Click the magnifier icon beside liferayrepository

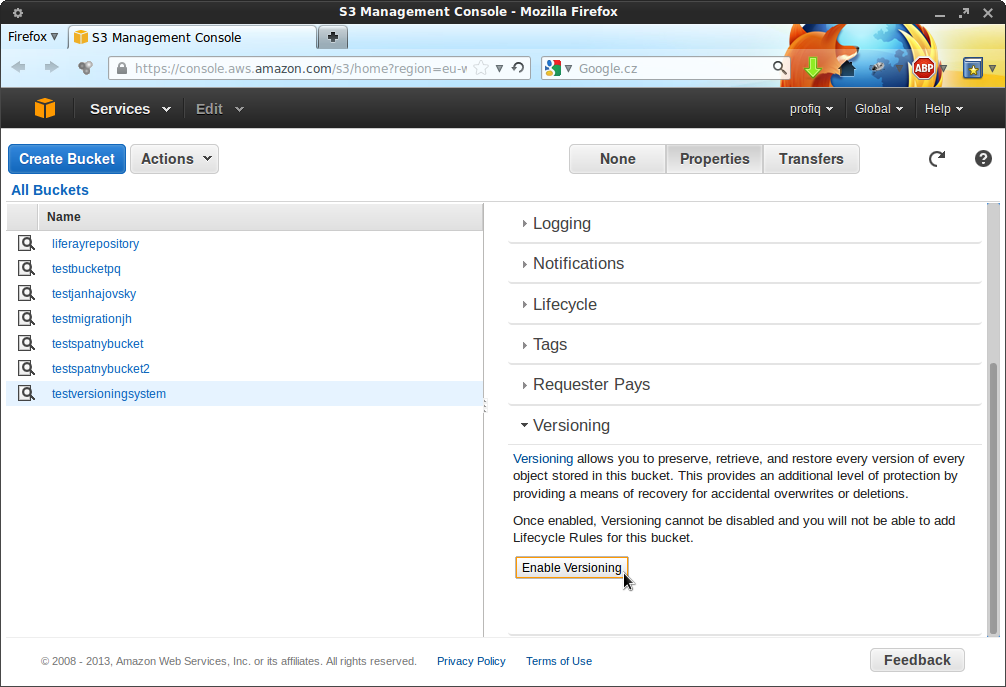[26, 243]
